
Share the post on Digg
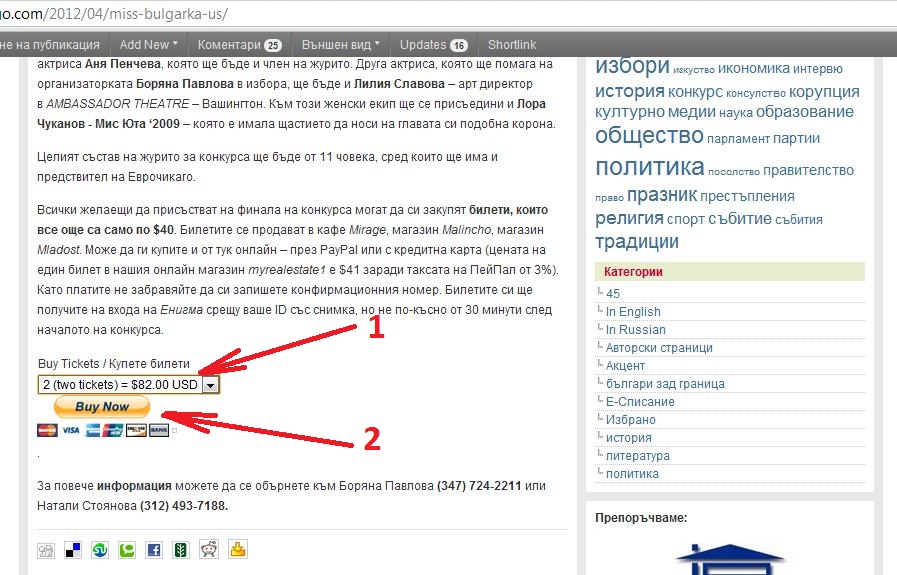[46, 550]
